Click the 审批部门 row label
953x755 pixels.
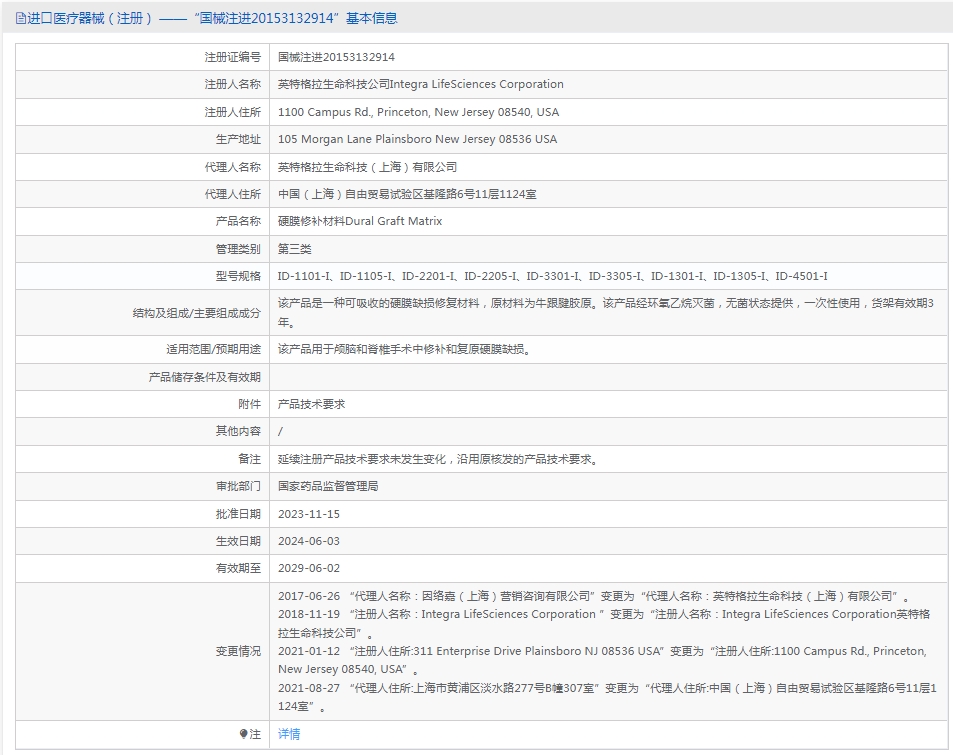pyautogui.click(x=238, y=486)
